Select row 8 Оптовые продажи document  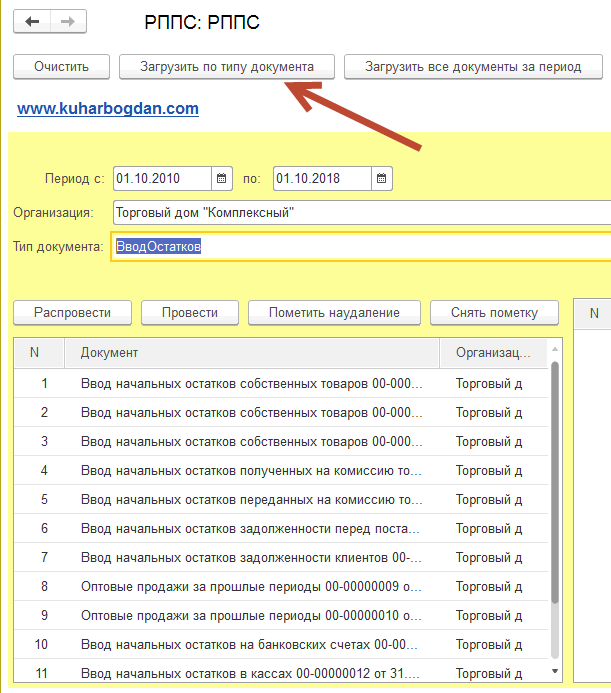click(x=250, y=586)
